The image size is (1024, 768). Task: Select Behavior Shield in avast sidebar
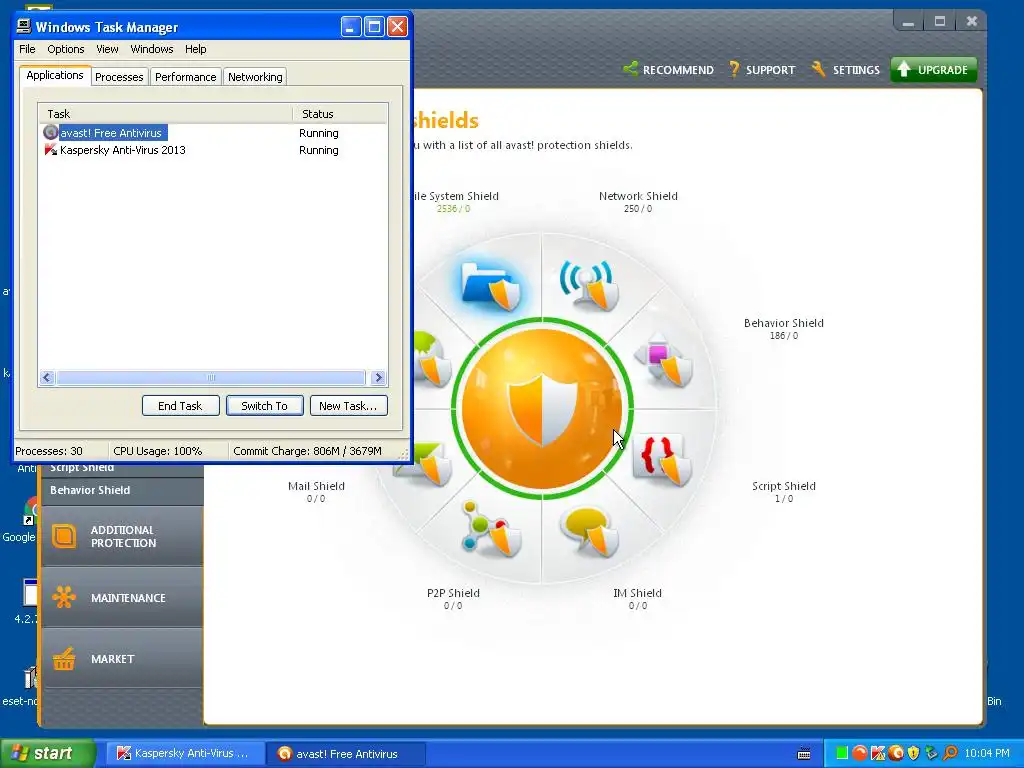pos(122,490)
